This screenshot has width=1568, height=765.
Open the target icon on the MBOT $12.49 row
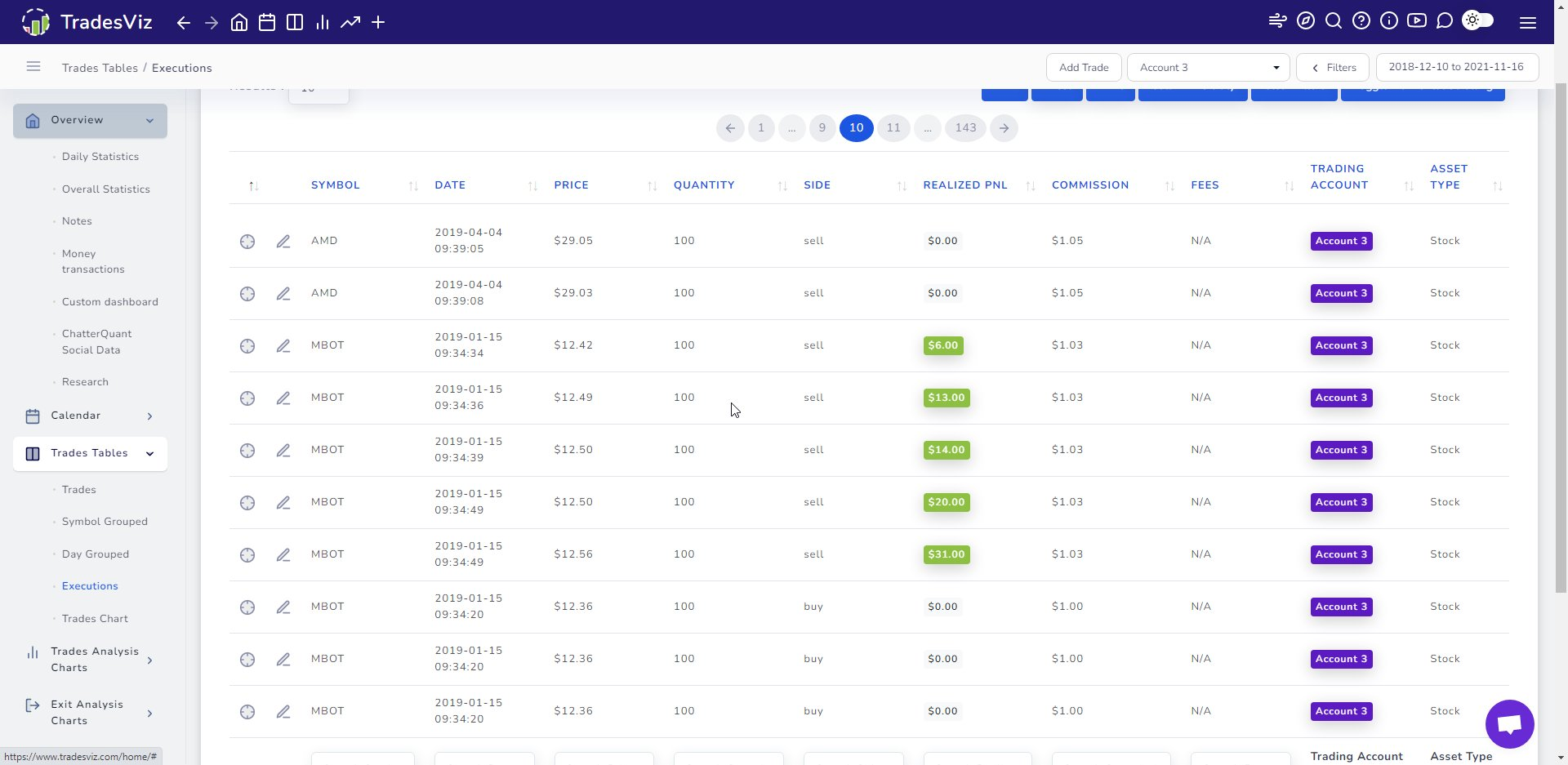point(247,398)
